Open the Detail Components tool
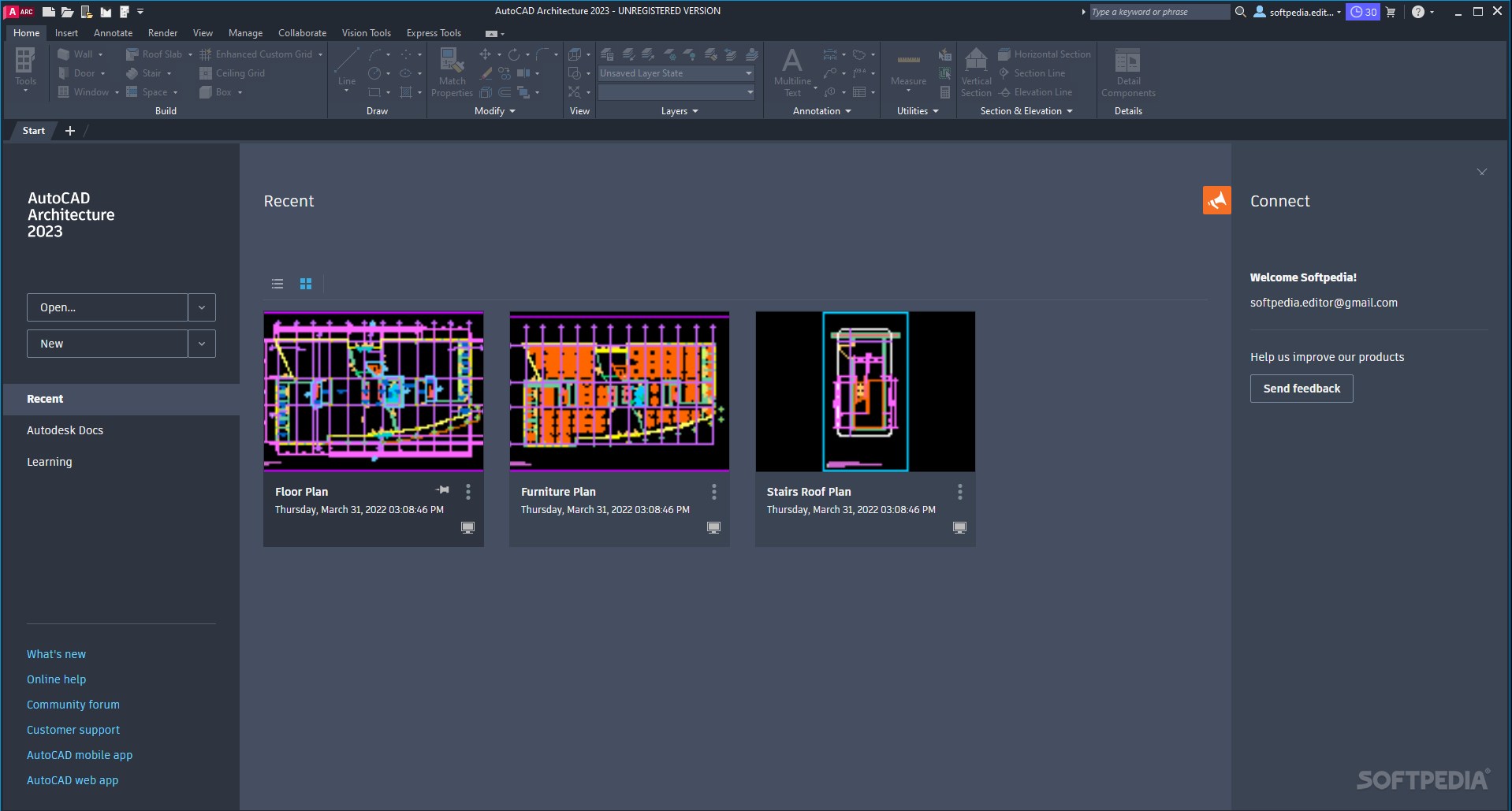 [1128, 71]
